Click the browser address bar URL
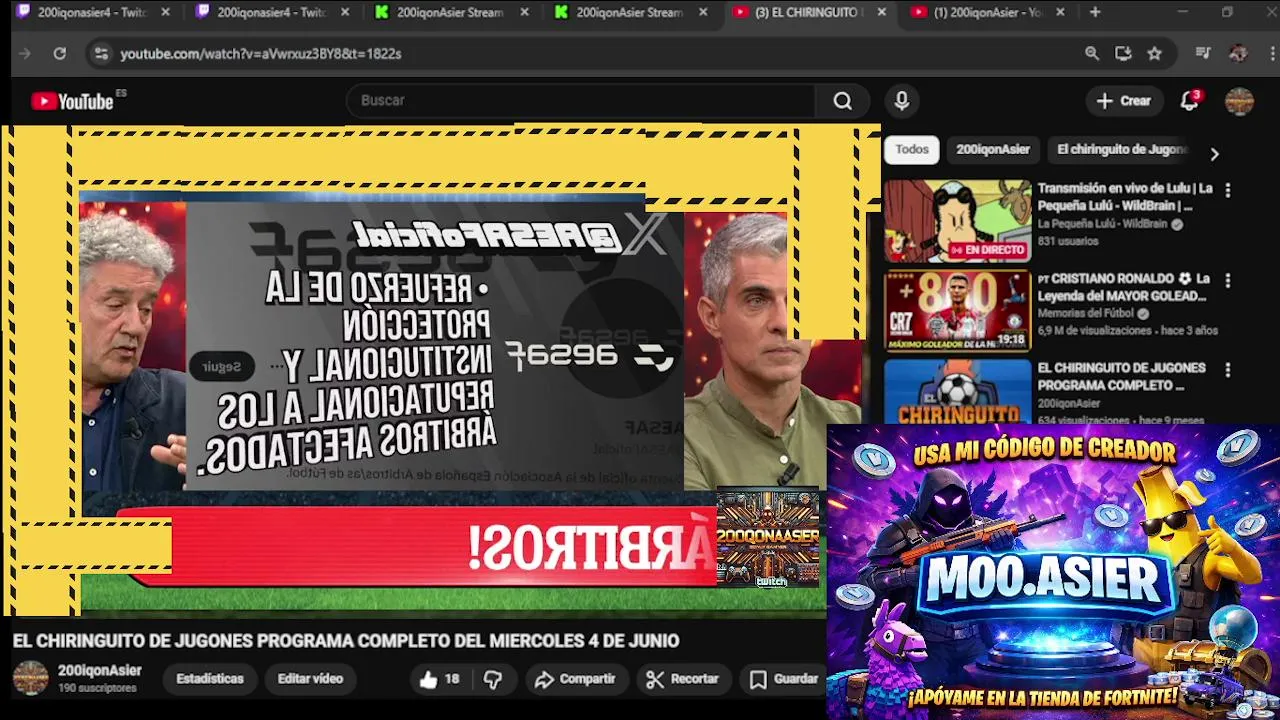The height and width of the screenshot is (720, 1280). (x=261, y=54)
